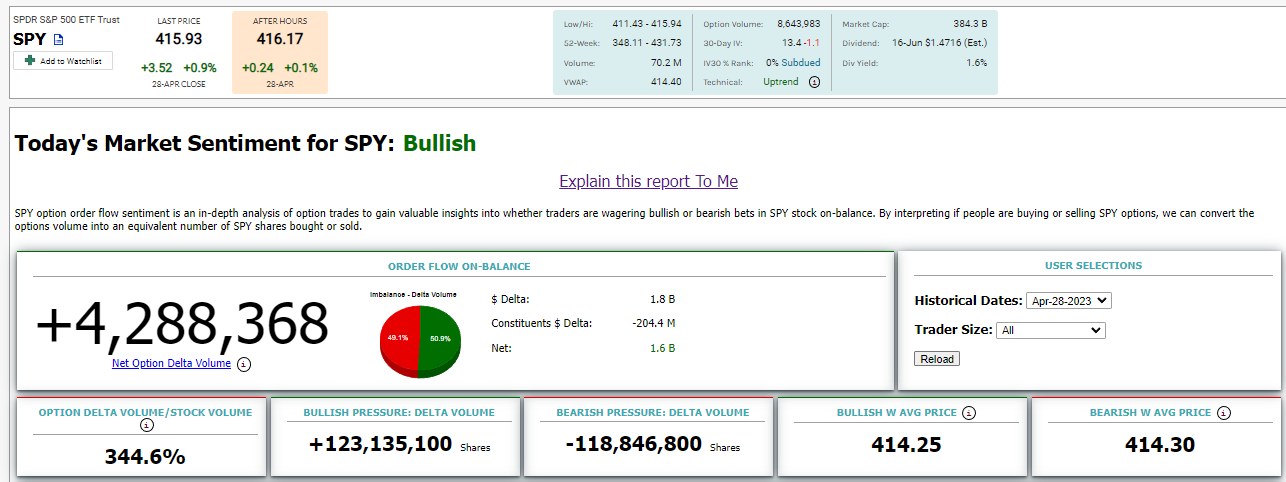Viewport: 1286px width, 482px height.
Task: Click the 414.30 bearish average price
Action: pos(1160,445)
